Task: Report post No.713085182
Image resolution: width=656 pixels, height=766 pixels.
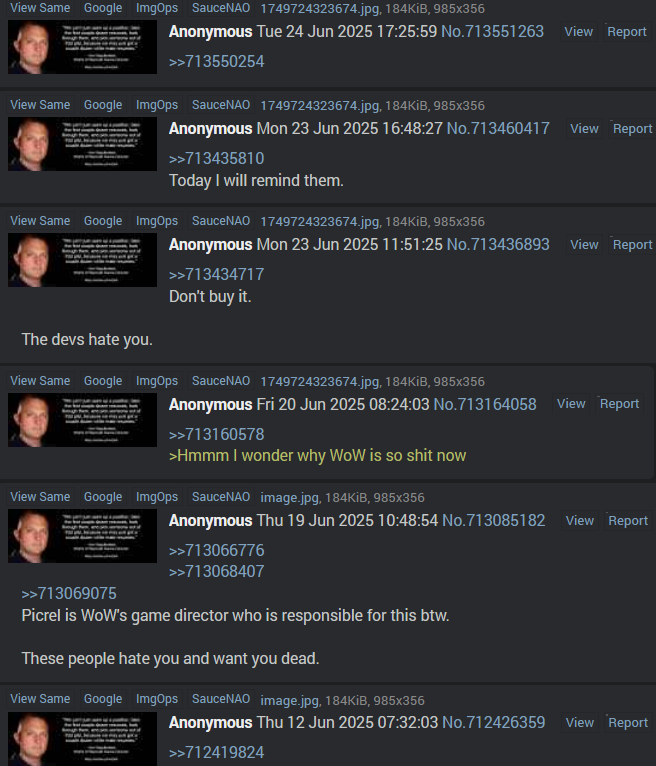Action: pyautogui.click(x=627, y=521)
